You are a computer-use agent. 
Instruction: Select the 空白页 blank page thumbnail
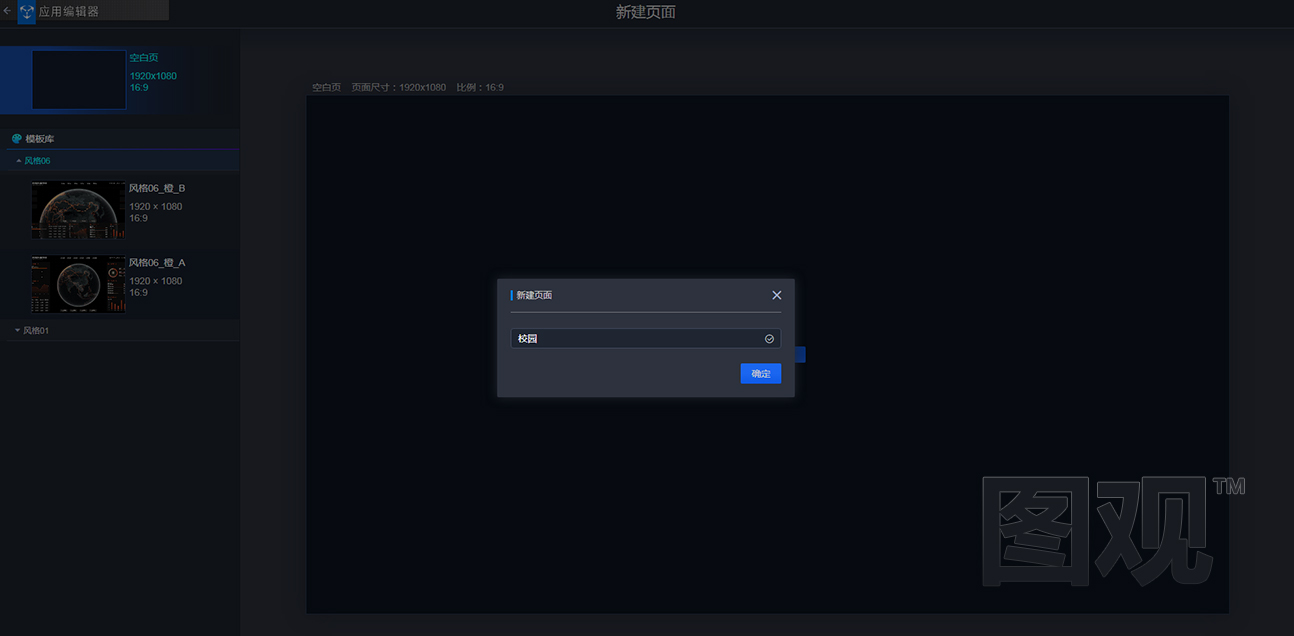click(79, 79)
